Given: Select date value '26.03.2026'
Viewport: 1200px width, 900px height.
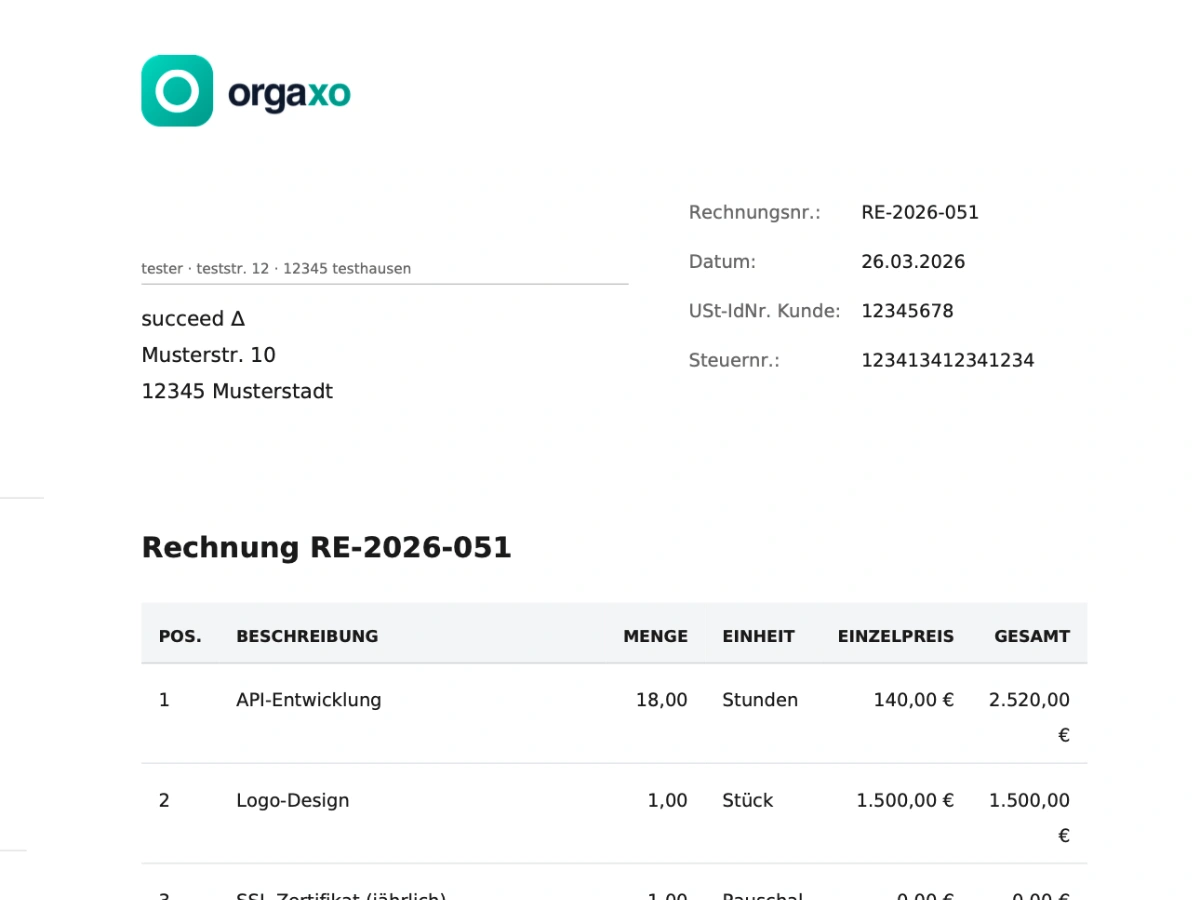Looking at the screenshot, I should (913, 262).
